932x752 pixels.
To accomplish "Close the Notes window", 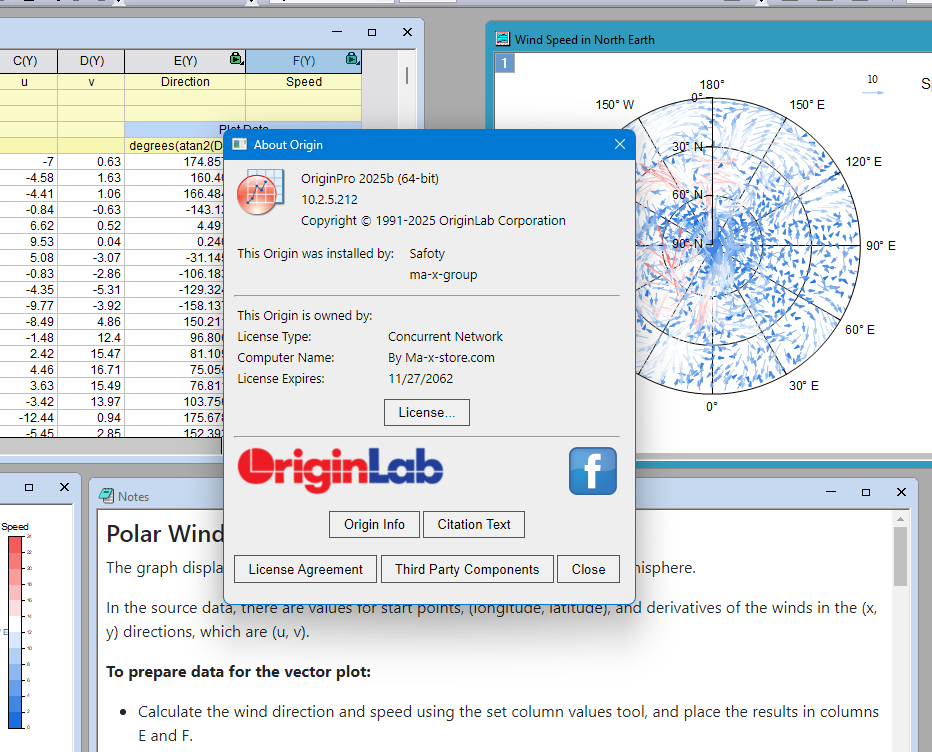I will tap(901, 492).
